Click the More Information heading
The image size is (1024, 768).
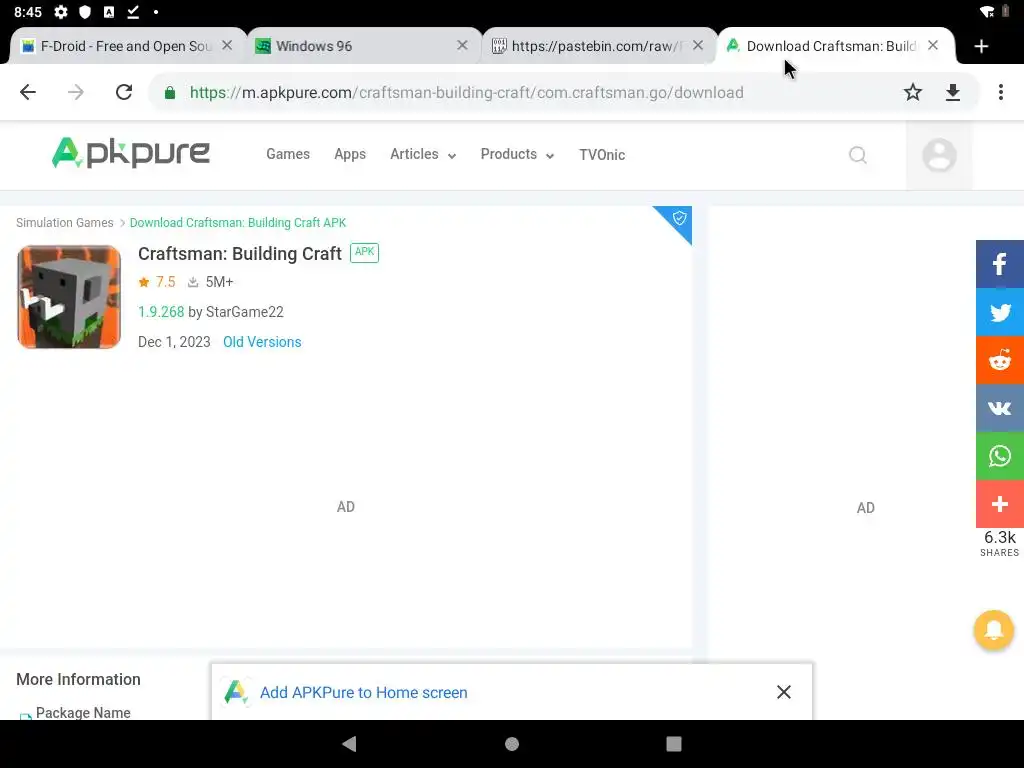[78, 679]
